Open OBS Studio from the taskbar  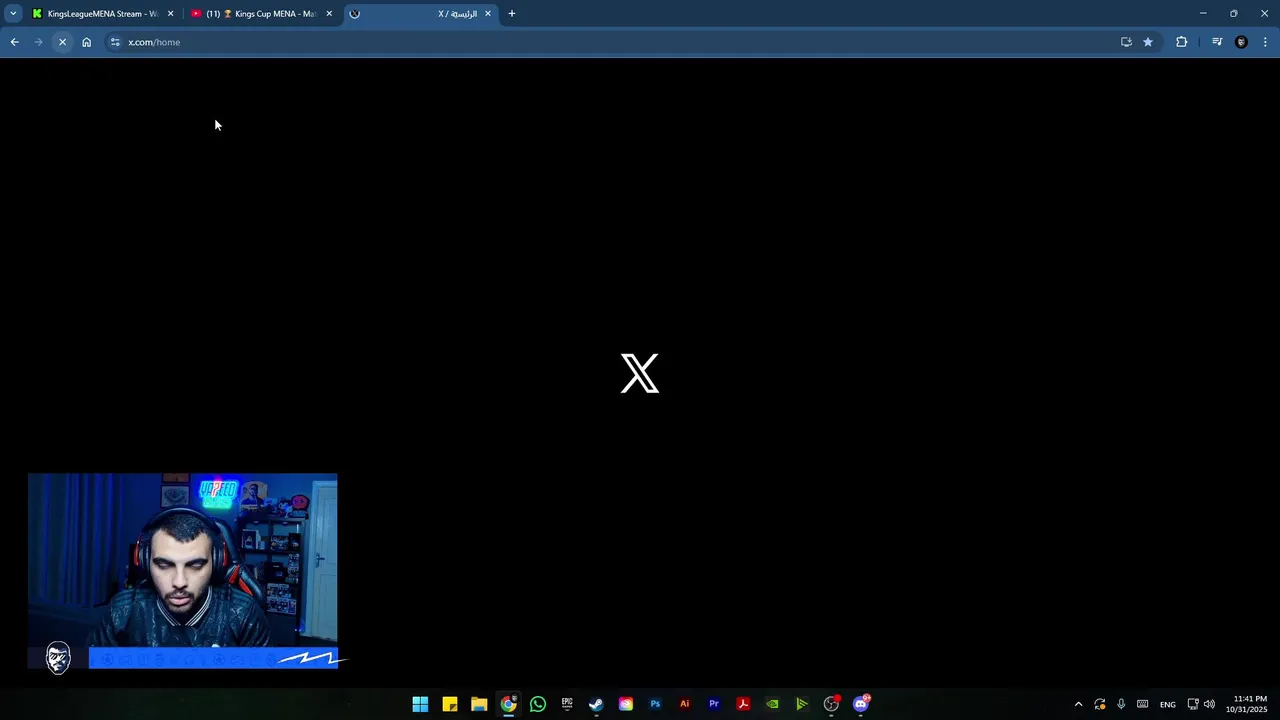(831, 704)
